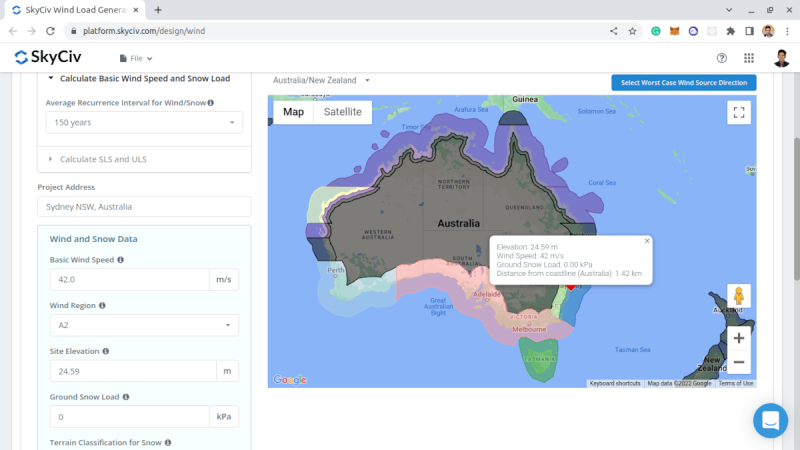Screen dimensions: 800x450
Task: Switch map to Satellite view
Action: 342,112
